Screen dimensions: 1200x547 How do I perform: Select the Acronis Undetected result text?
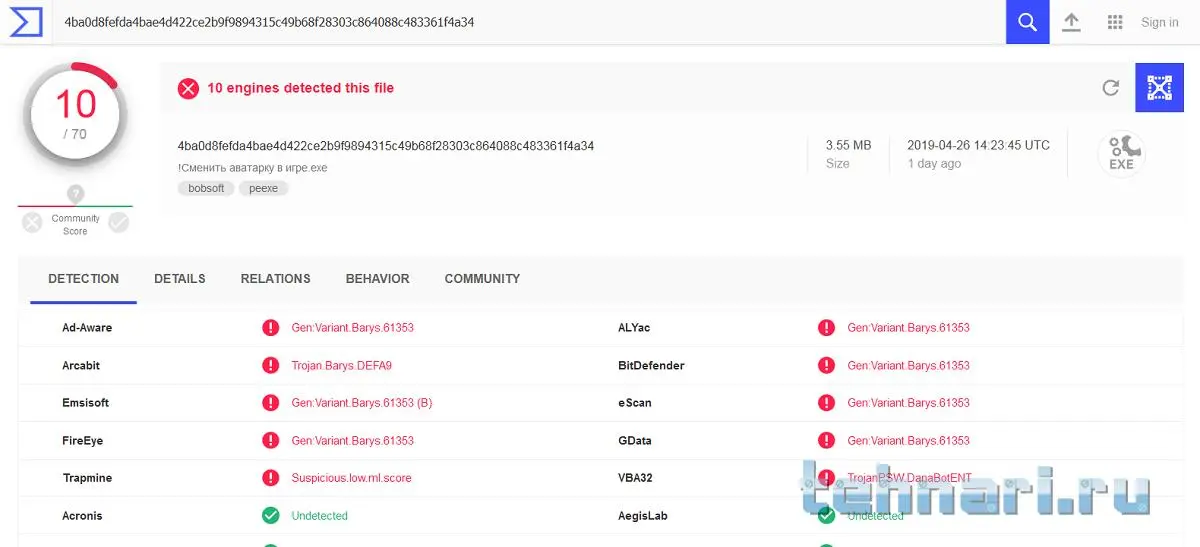coord(320,516)
